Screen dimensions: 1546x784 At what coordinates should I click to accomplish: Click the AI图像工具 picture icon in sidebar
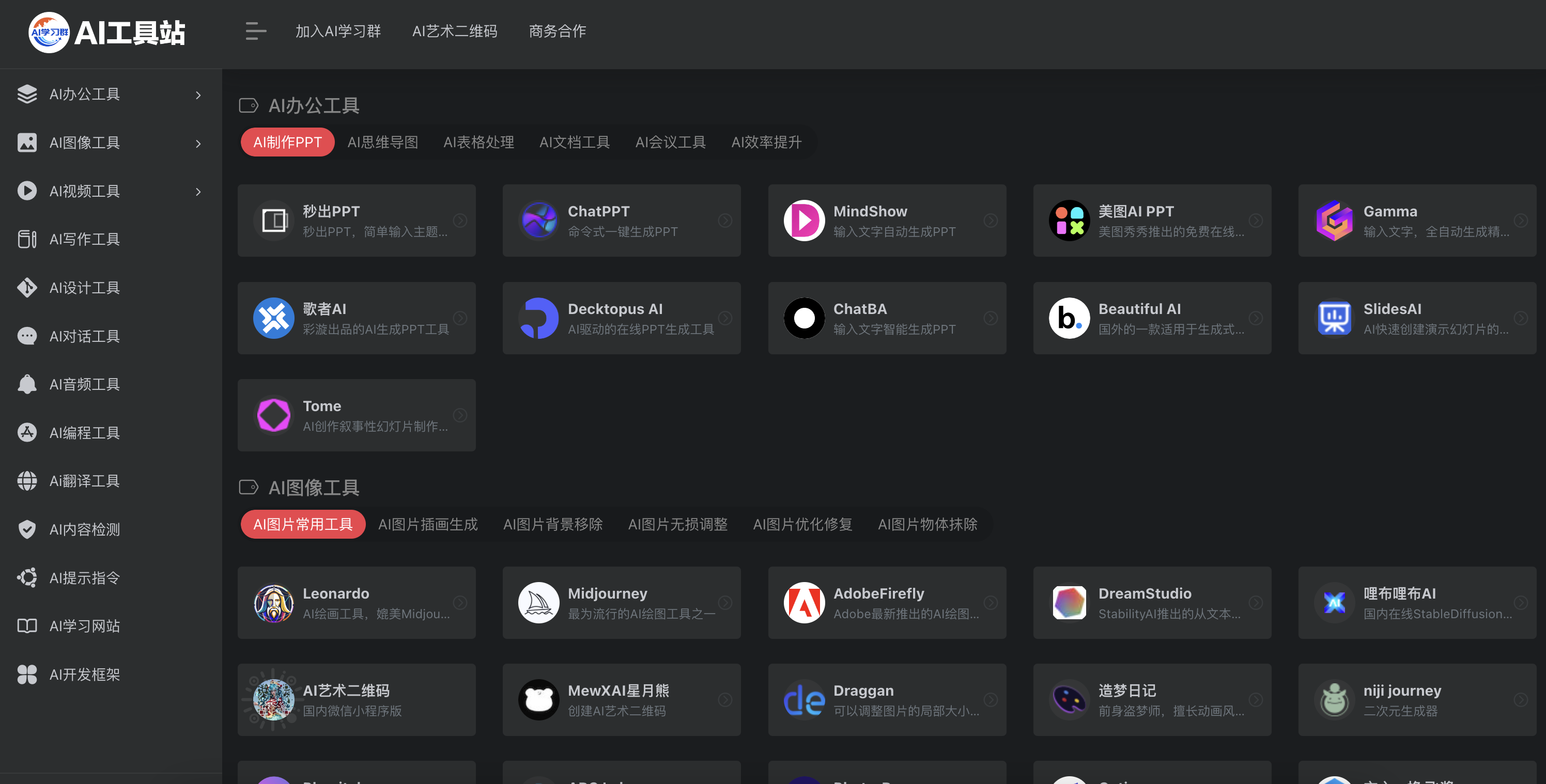point(27,142)
